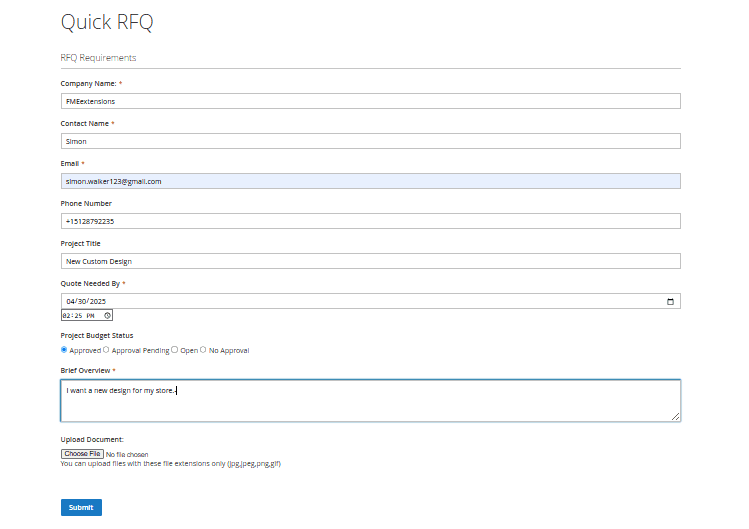
Task: Click the 'Upload Document:' label
Action: coord(92,440)
